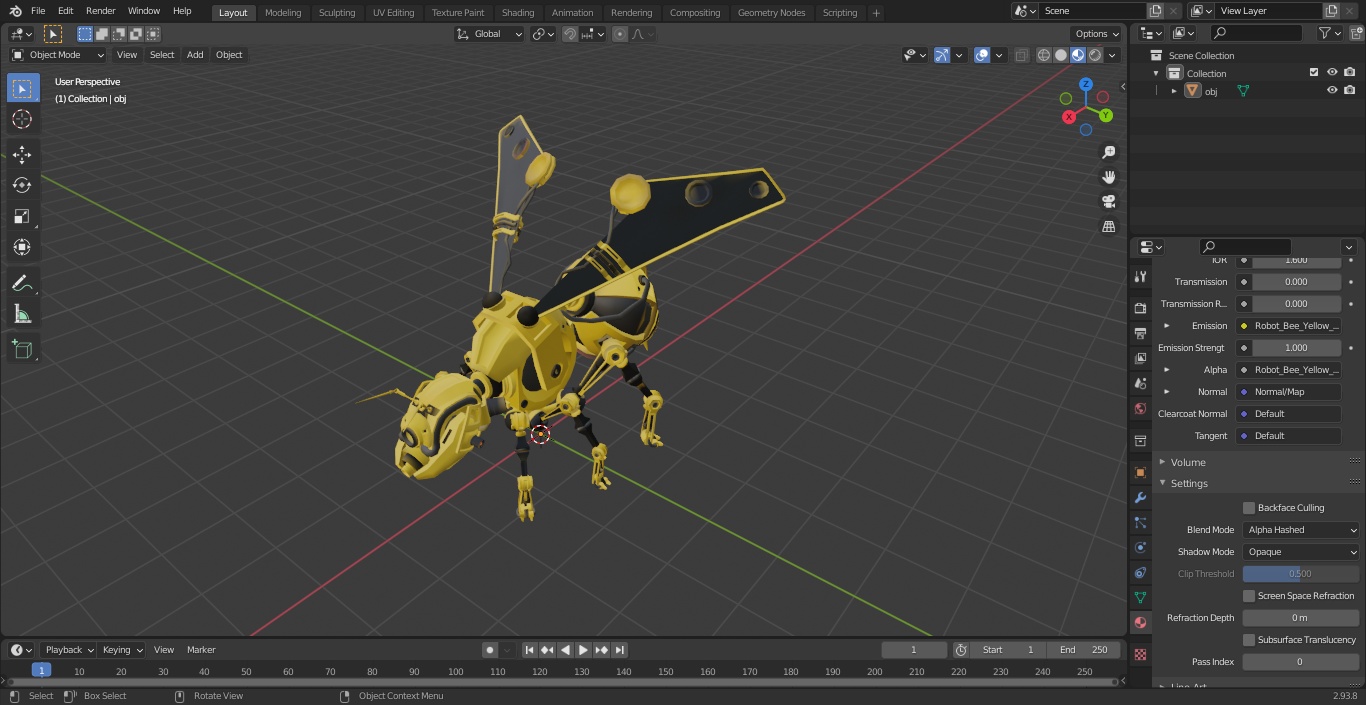The width and height of the screenshot is (1366, 705).
Task: Open the Modifier properties wrench tab
Action: (x=1140, y=497)
